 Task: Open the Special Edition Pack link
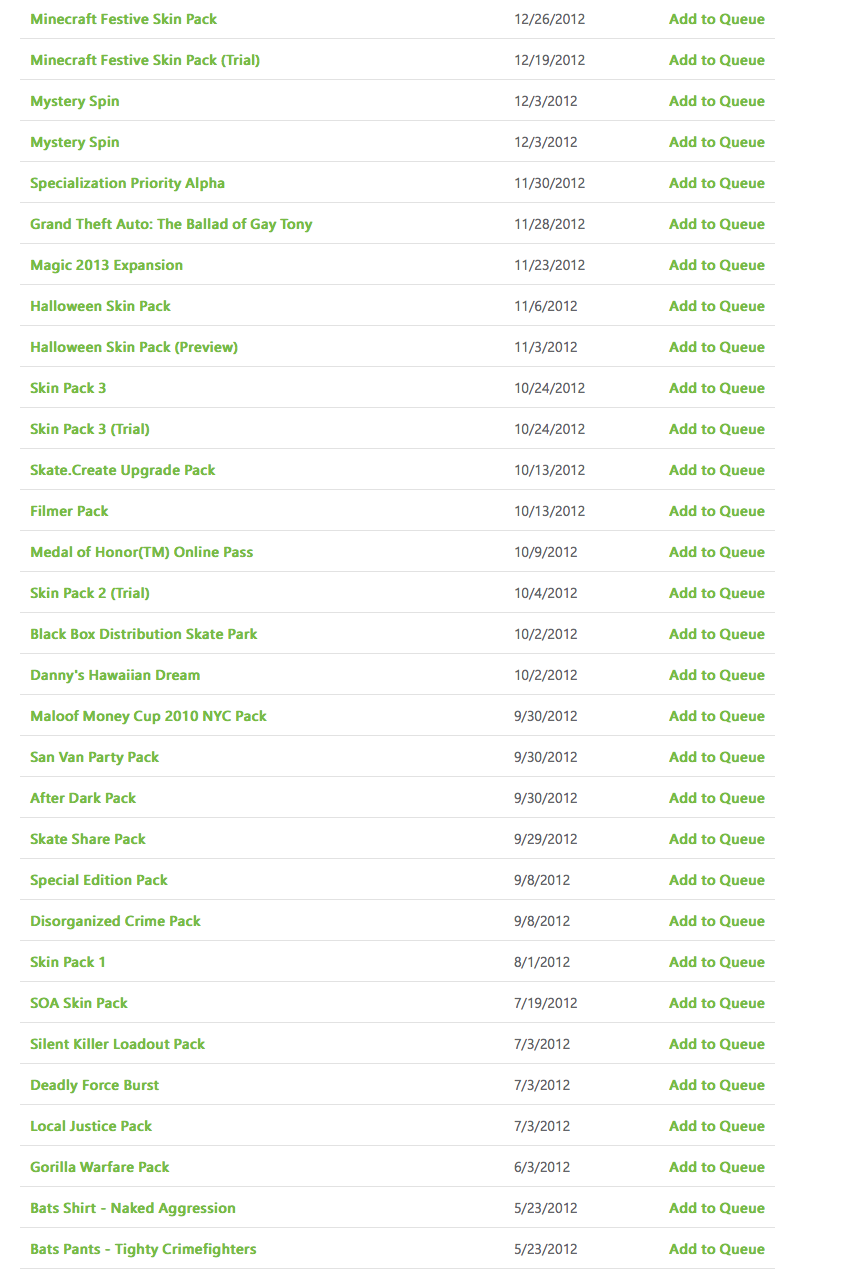pyautogui.click(x=99, y=880)
